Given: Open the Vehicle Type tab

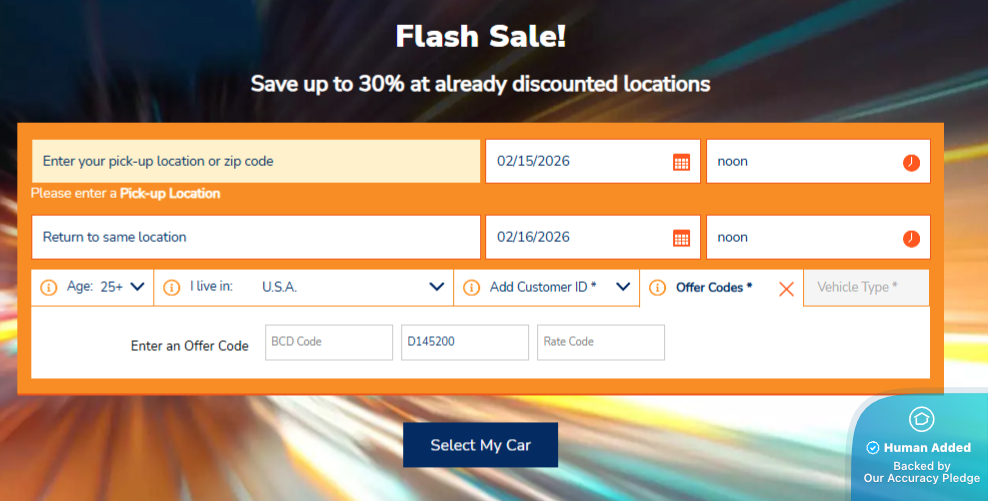Looking at the screenshot, I should tap(866, 288).
